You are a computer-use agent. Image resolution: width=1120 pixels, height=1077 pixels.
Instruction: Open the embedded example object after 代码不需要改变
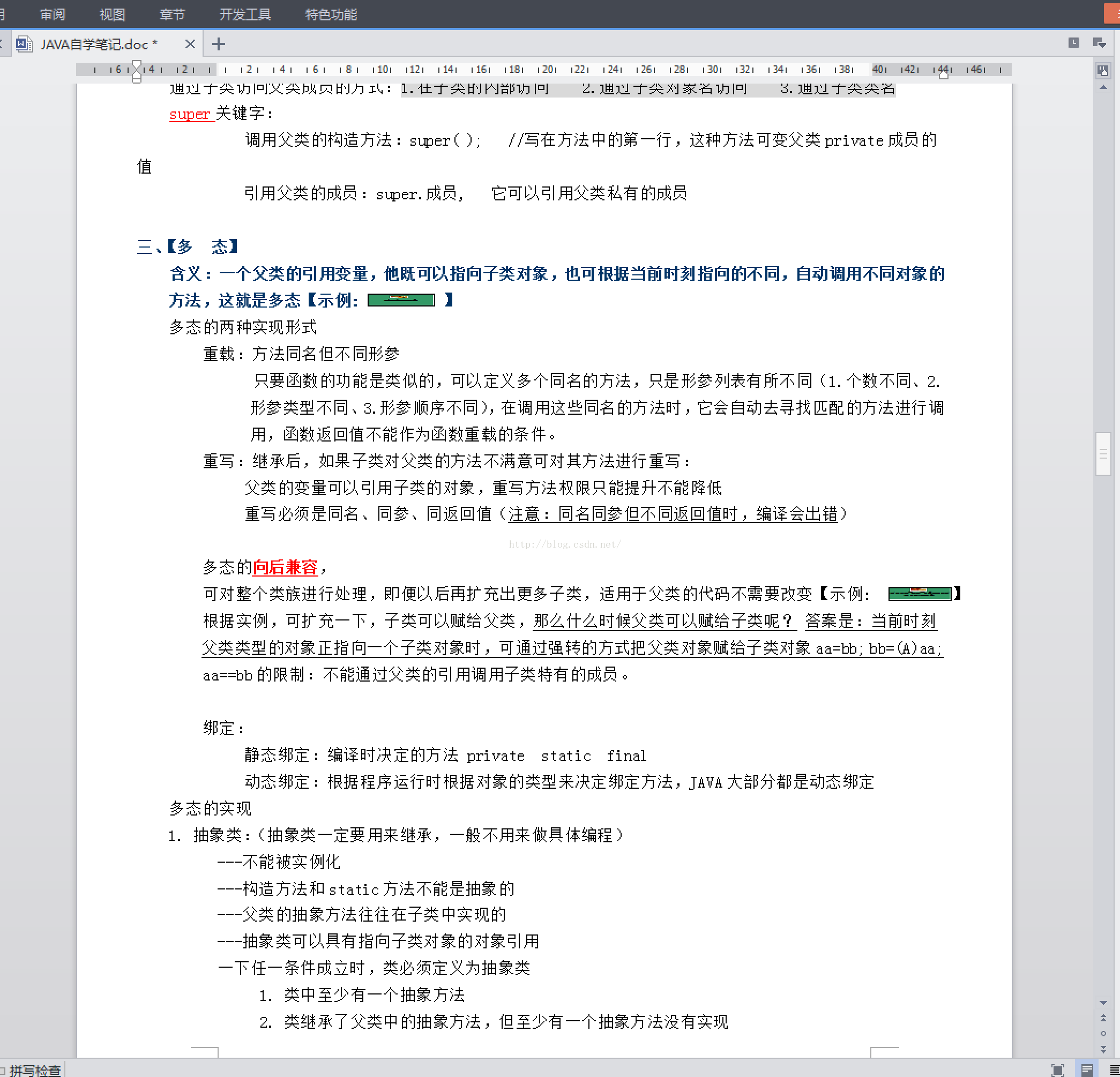point(920,594)
